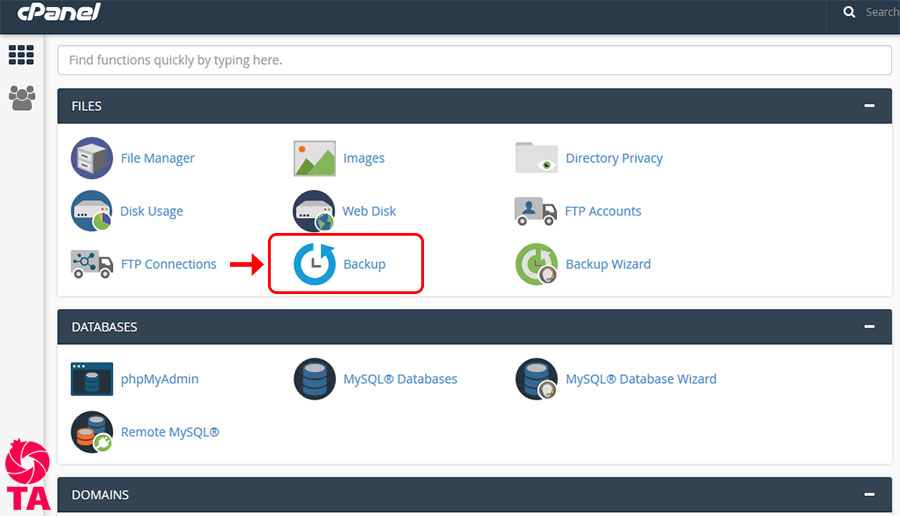The height and width of the screenshot is (516, 900).
Task: Click the MySQL Databases icon
Action: click(314, 379)
